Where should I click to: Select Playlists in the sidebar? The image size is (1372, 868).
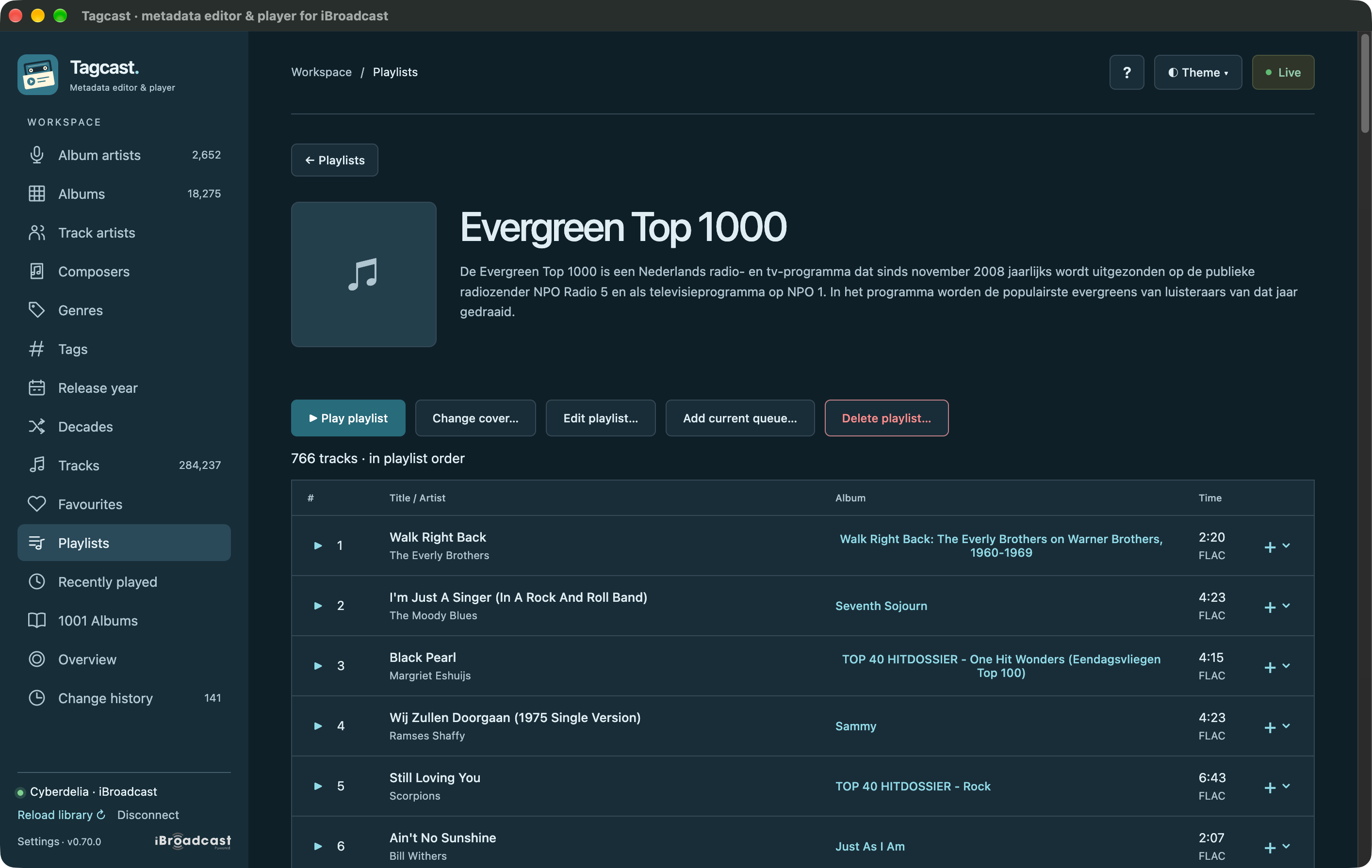[124, 543]
